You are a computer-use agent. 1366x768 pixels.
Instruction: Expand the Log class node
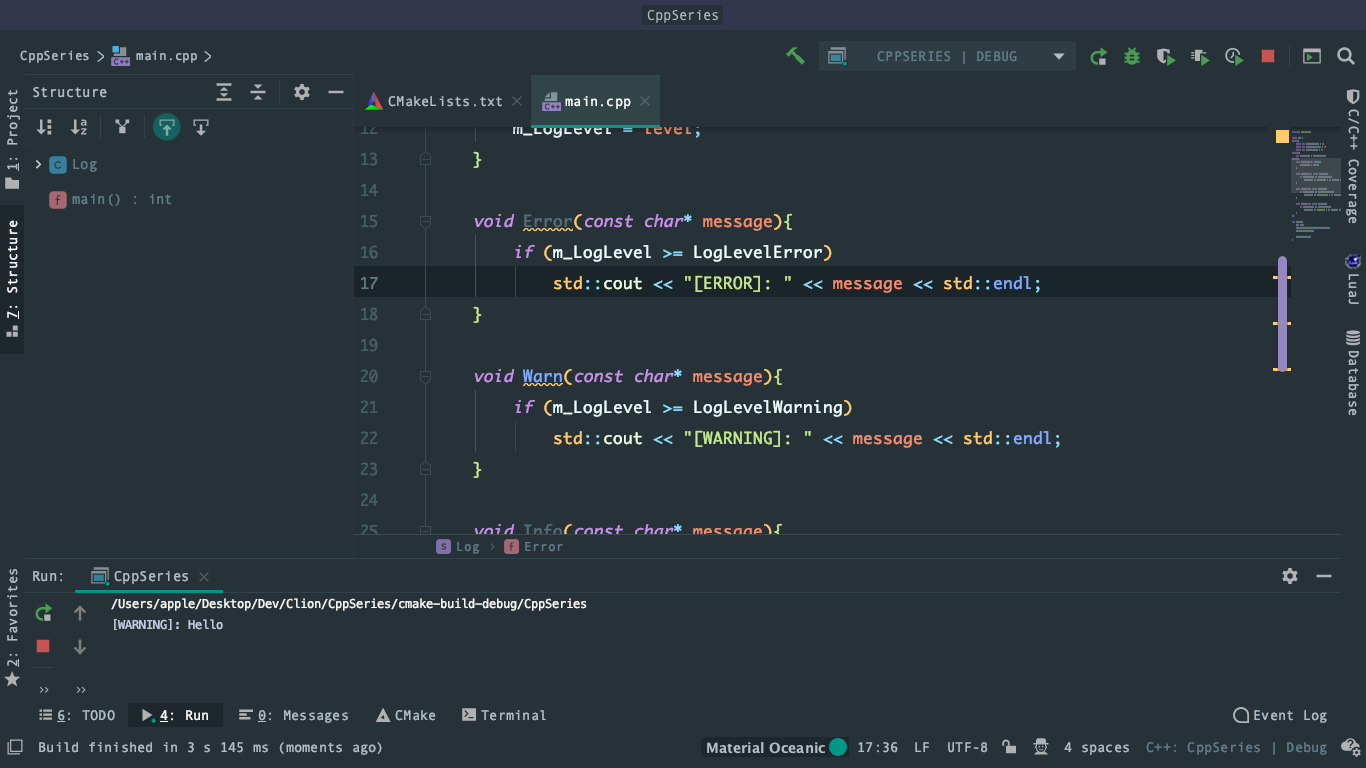click(x=39, y=164)
